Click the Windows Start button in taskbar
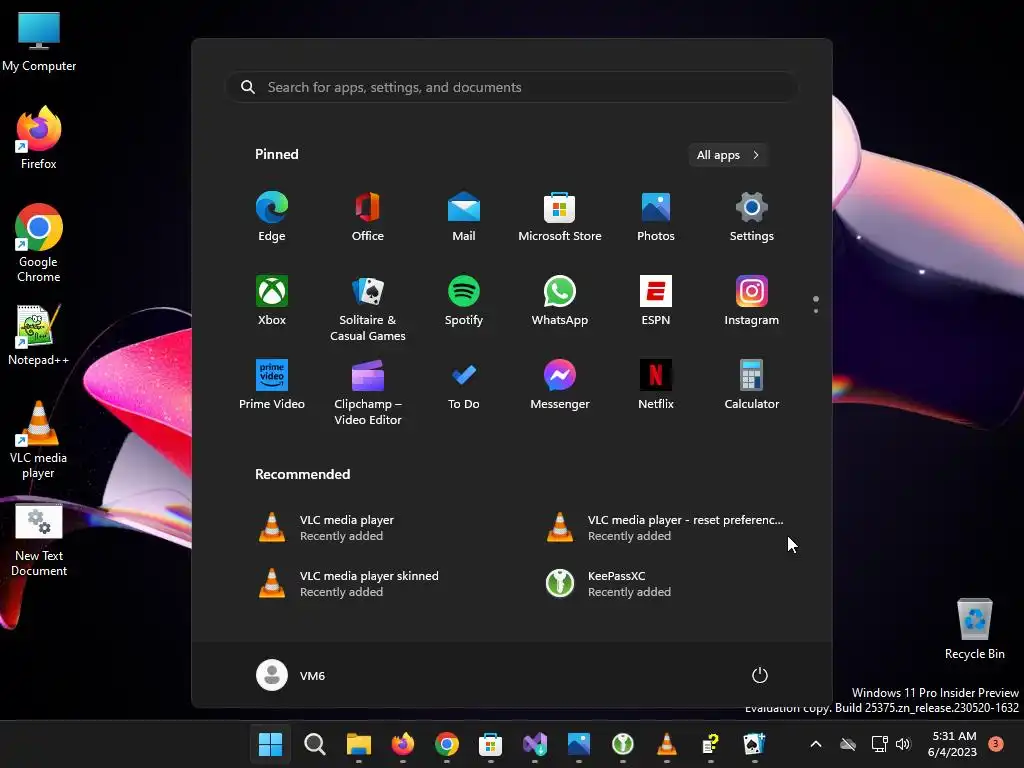Viewport: 1024px width, 768px height. (x=270, y=744)
